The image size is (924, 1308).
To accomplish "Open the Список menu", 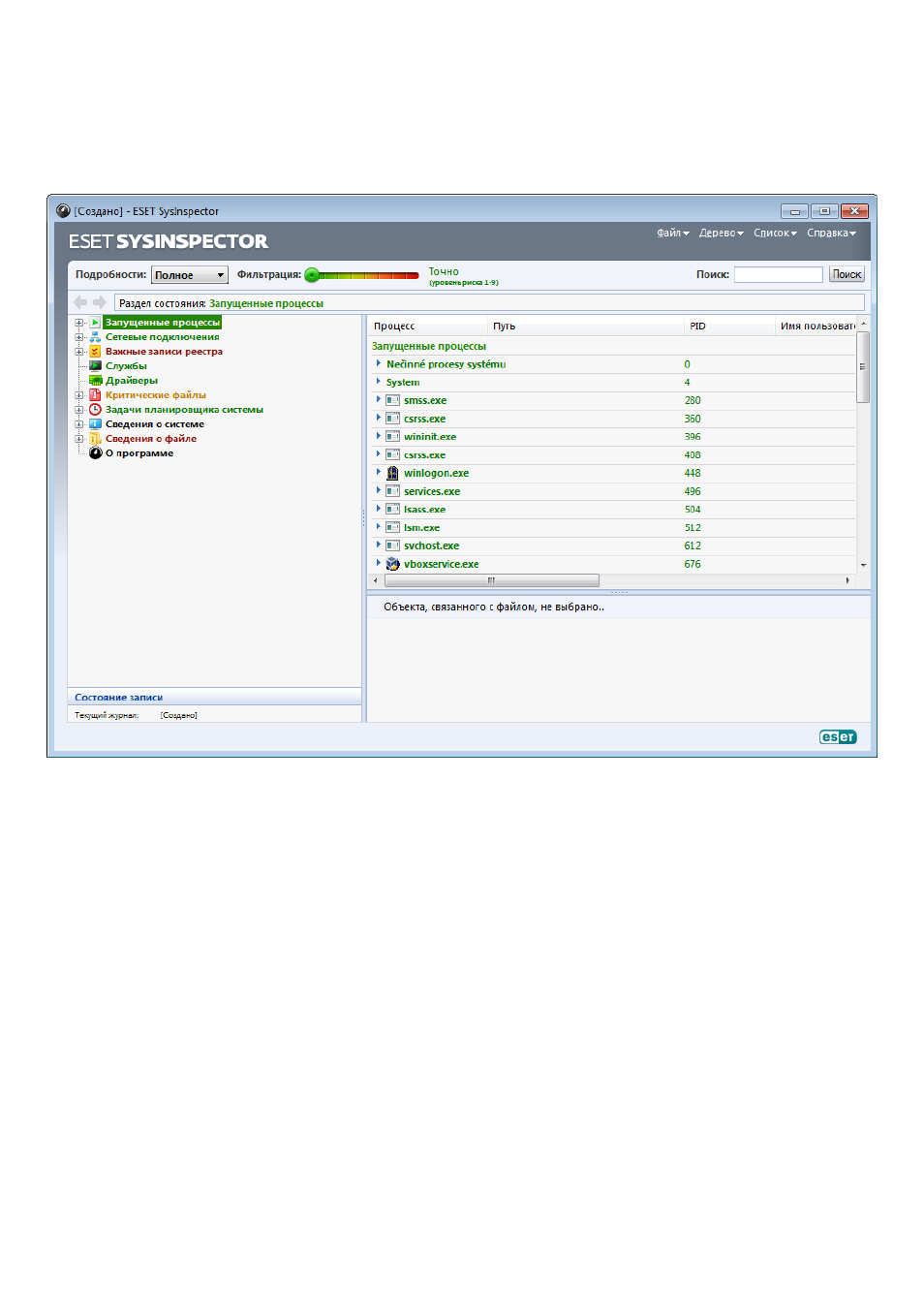I will click(x=775, y=233).
